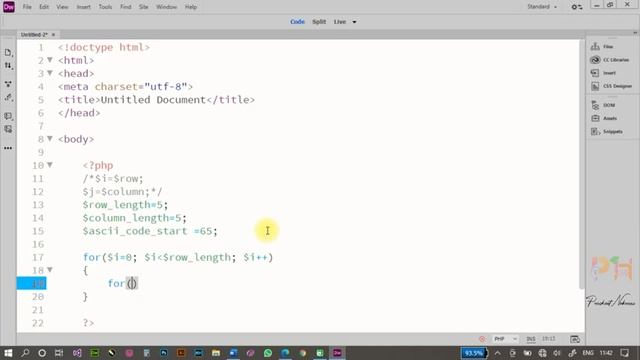The image size is (640, 360).
Task: Click the taskbar Search icon
Action: tap(25, 353)
